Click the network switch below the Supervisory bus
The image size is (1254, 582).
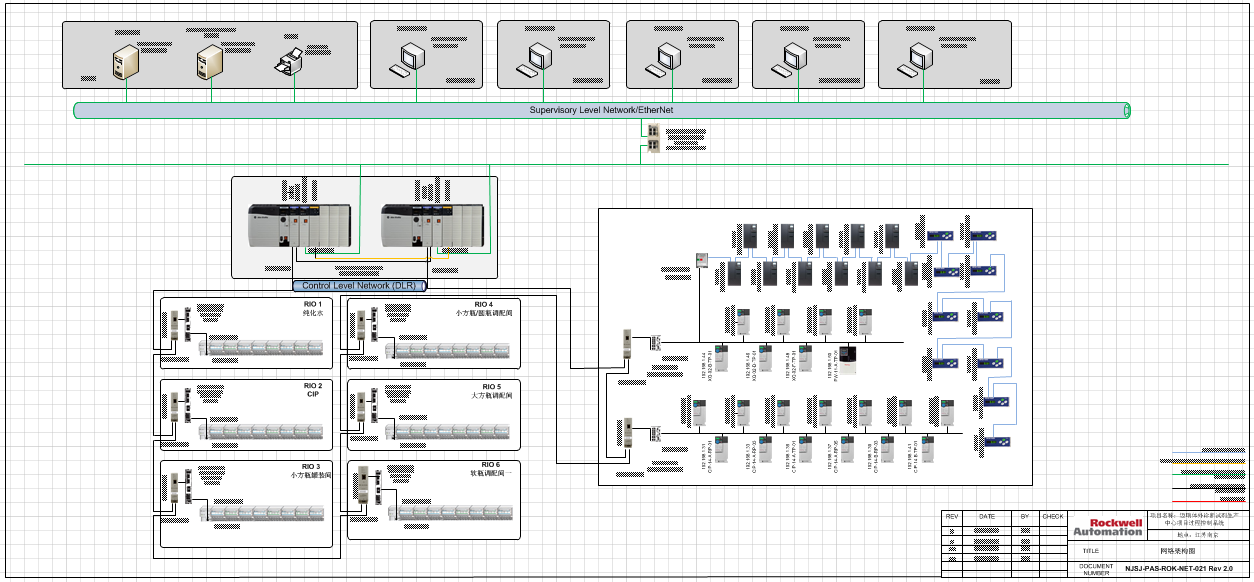pos(651,139)
